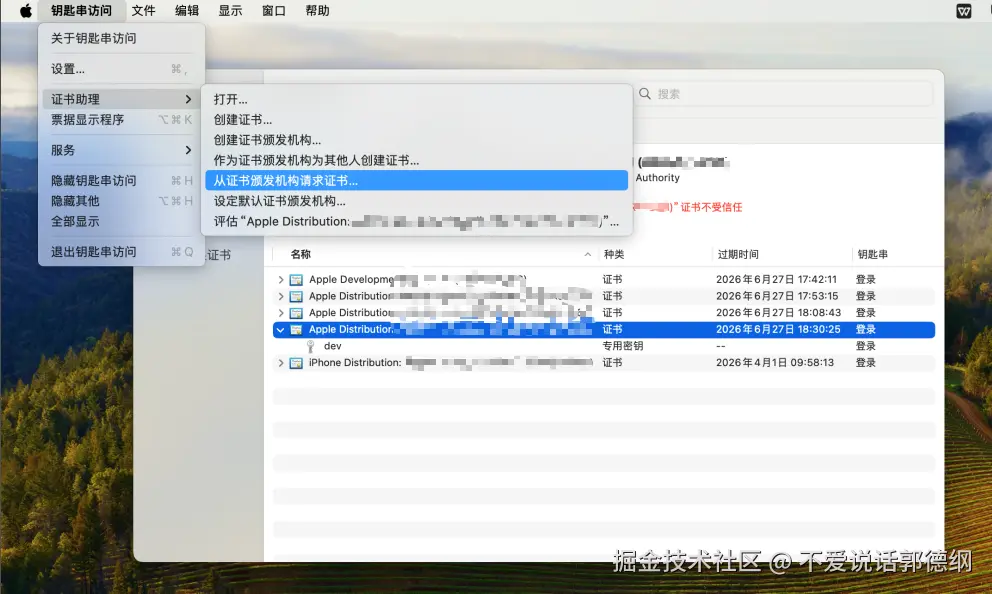Click 作为证书颁发机构为其他人创建证书...
The height and width of the screenshot is (594, 992).
pyautogui.click(x=416, y=160)
